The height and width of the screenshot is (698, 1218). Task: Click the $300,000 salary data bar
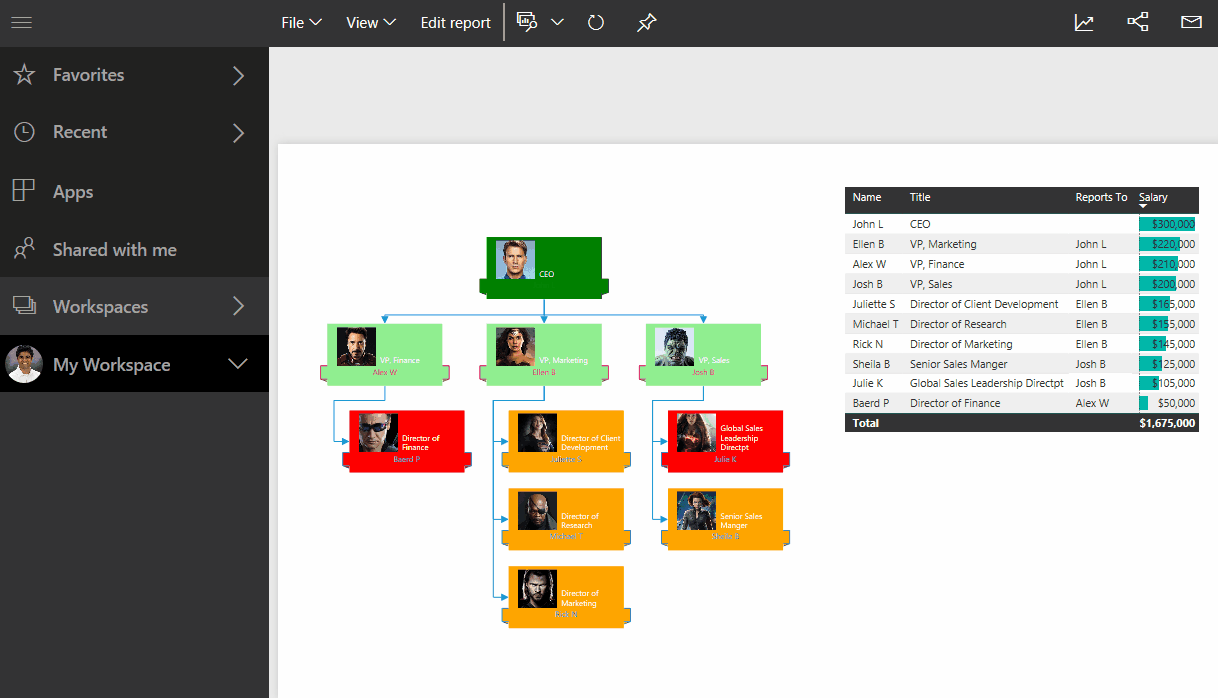tap(1167, 224)
